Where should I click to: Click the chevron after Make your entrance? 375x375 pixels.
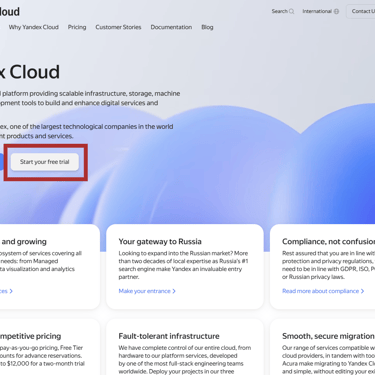174,291
